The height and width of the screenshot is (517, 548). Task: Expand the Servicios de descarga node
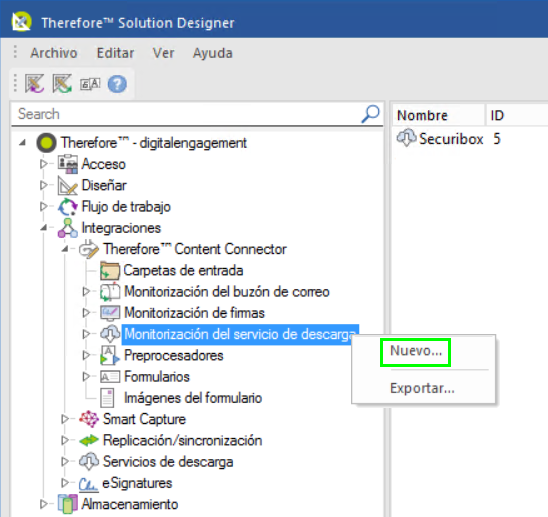(65, 461)
